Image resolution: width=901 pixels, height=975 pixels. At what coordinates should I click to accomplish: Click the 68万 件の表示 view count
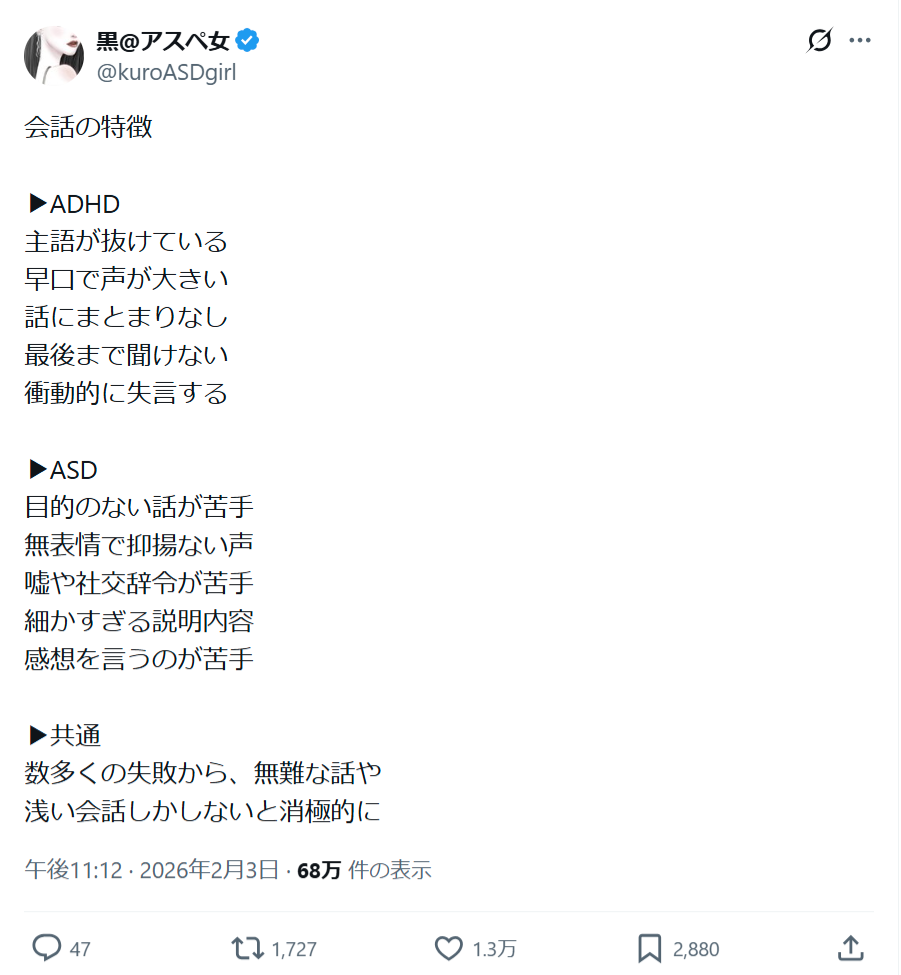(x=364, y=870)
